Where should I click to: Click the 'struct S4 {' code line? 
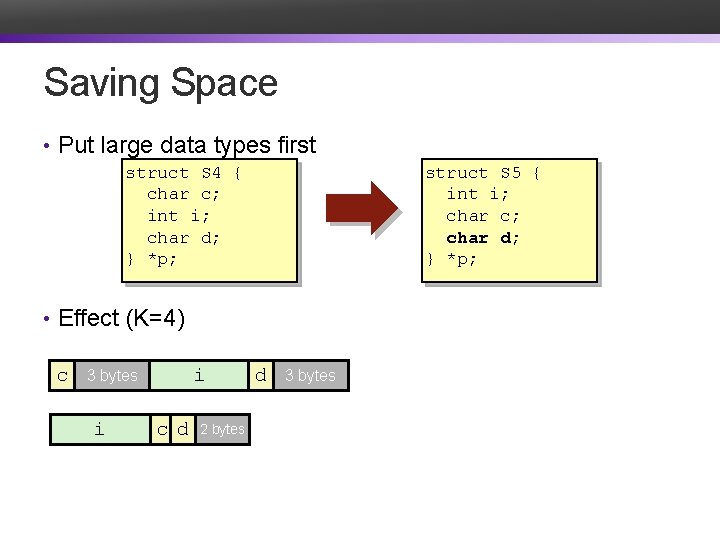[183, 173]
